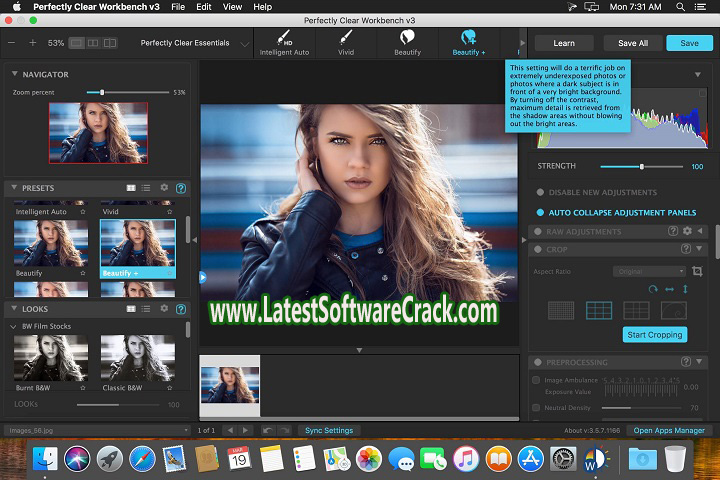Select the golden spiral crop overlay
This screenshot has height=480, width=720.
coord(673,310)
